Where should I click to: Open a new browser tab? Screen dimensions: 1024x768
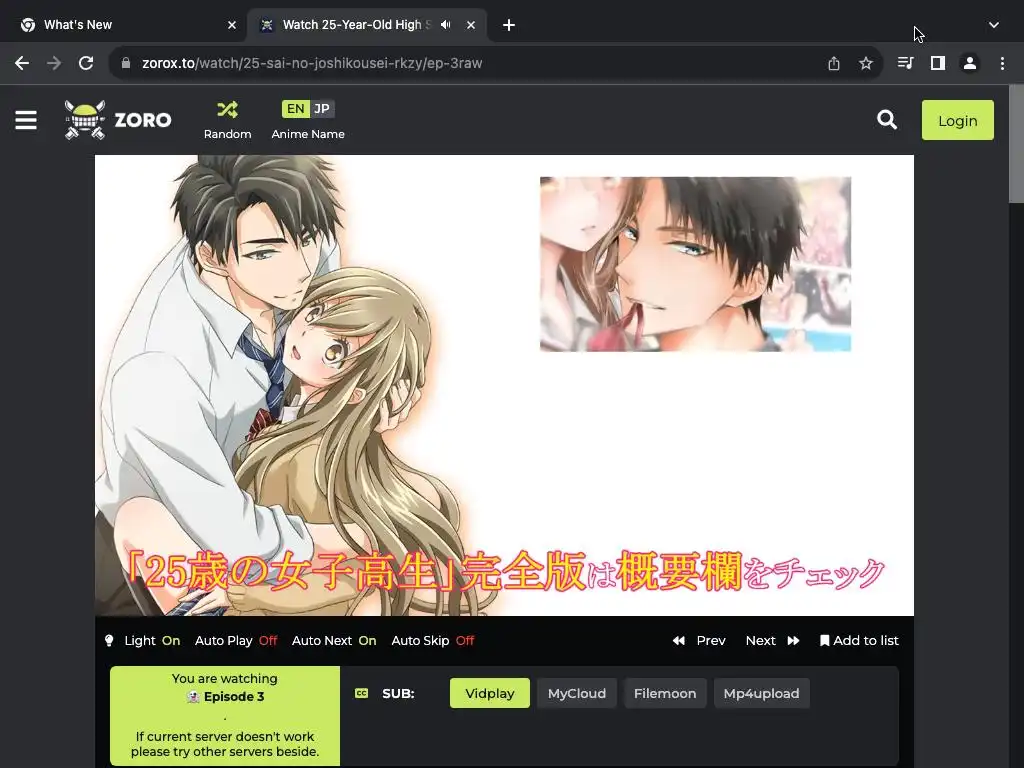[509, 25]
